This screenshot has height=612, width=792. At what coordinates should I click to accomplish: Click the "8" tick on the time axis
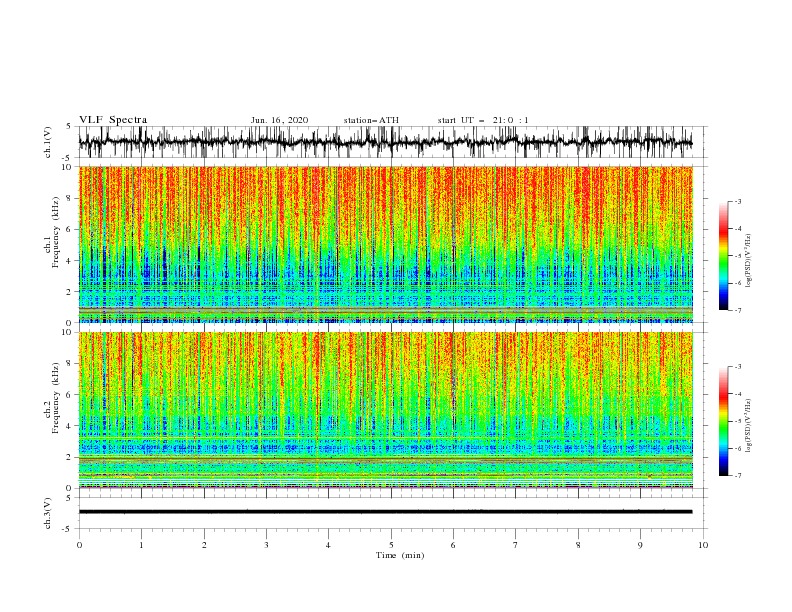tap(578, 545)
